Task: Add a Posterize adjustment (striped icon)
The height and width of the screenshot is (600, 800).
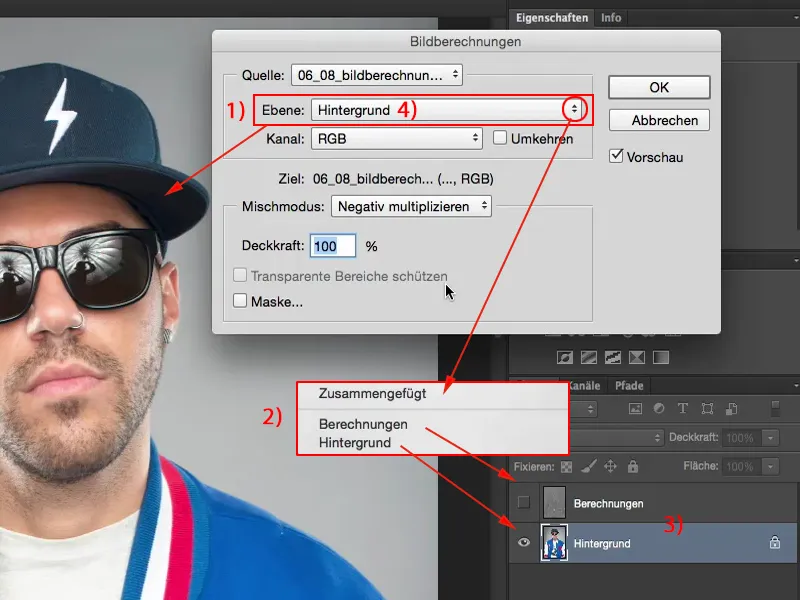Action: coord(589,357)
